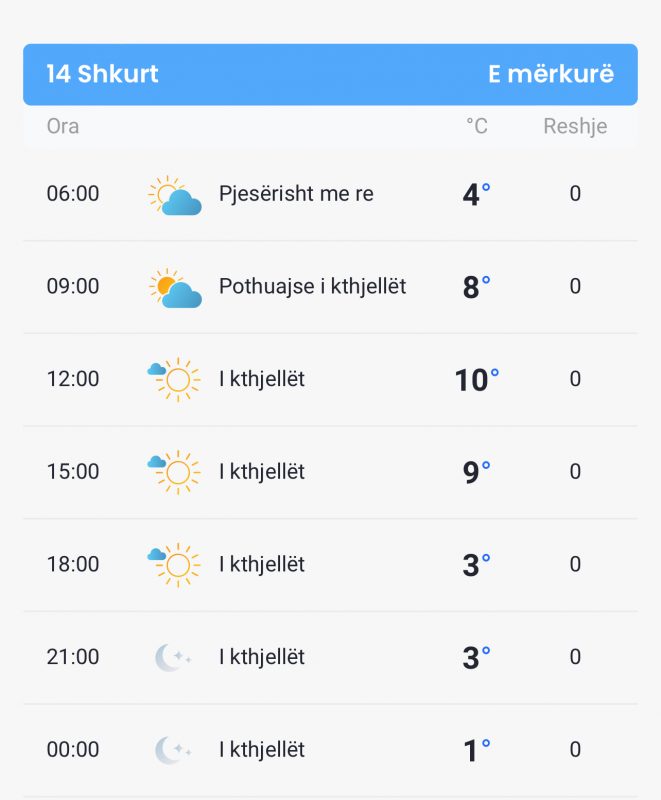
Task: Click the partly cloudy icon at 06:00
Action: (174, 195)
